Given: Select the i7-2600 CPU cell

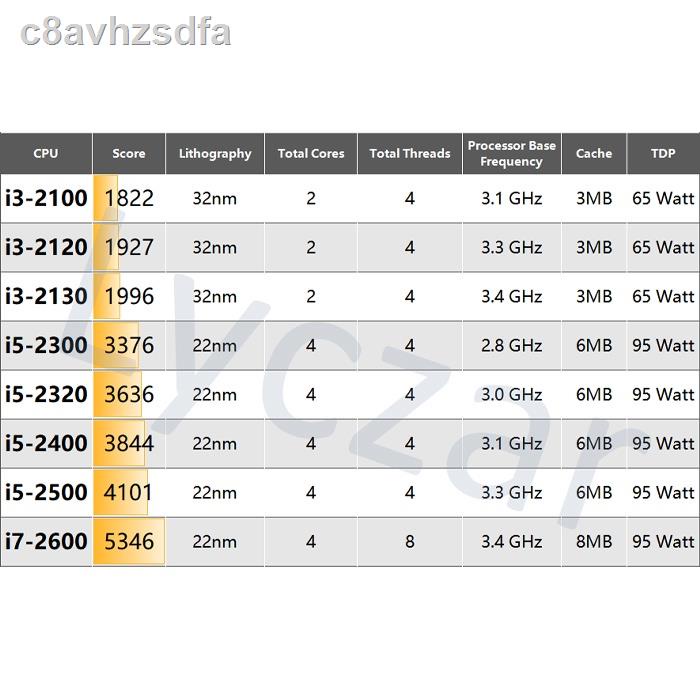Looking at the screenshot, I should click(46, 542).
